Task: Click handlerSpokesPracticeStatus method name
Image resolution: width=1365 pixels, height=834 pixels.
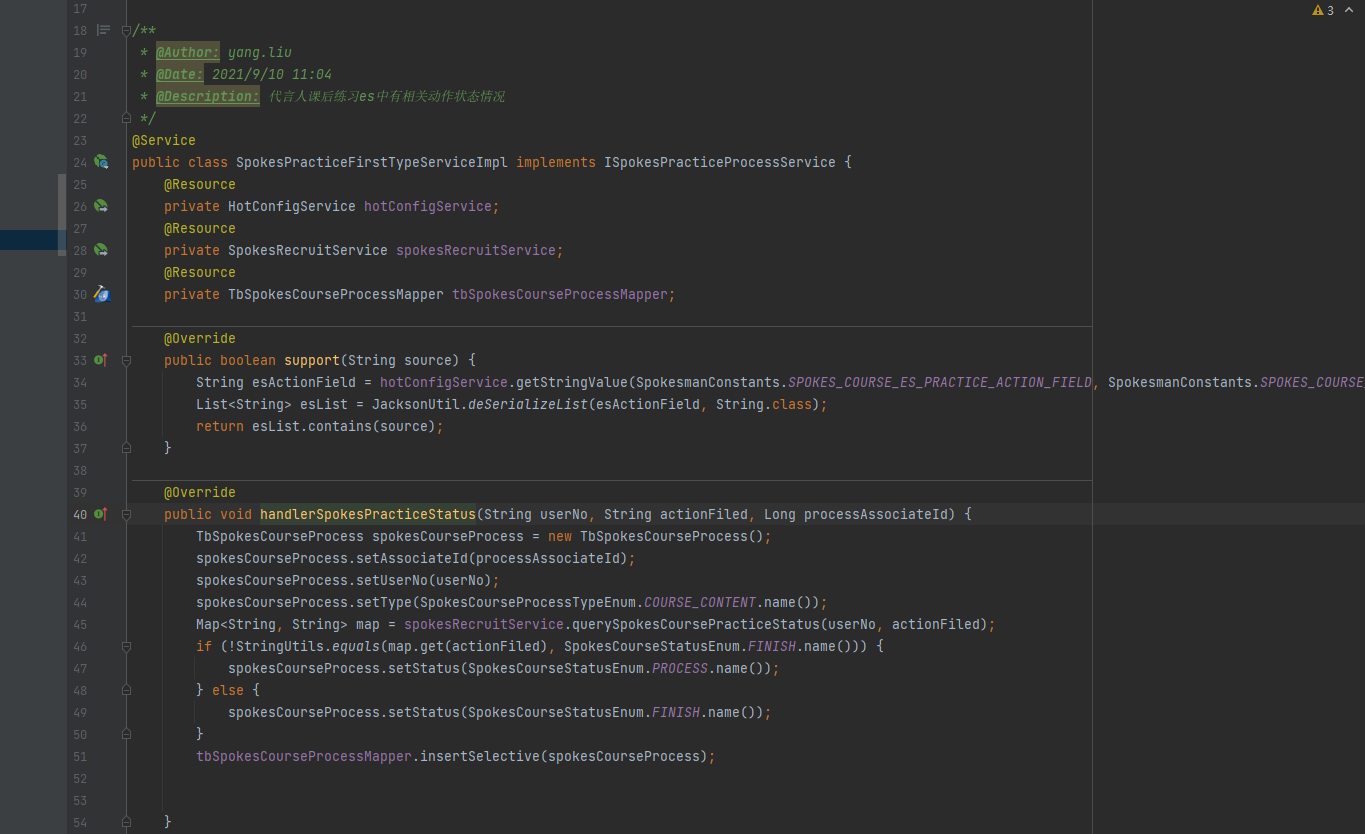Action: pos(368,514)
